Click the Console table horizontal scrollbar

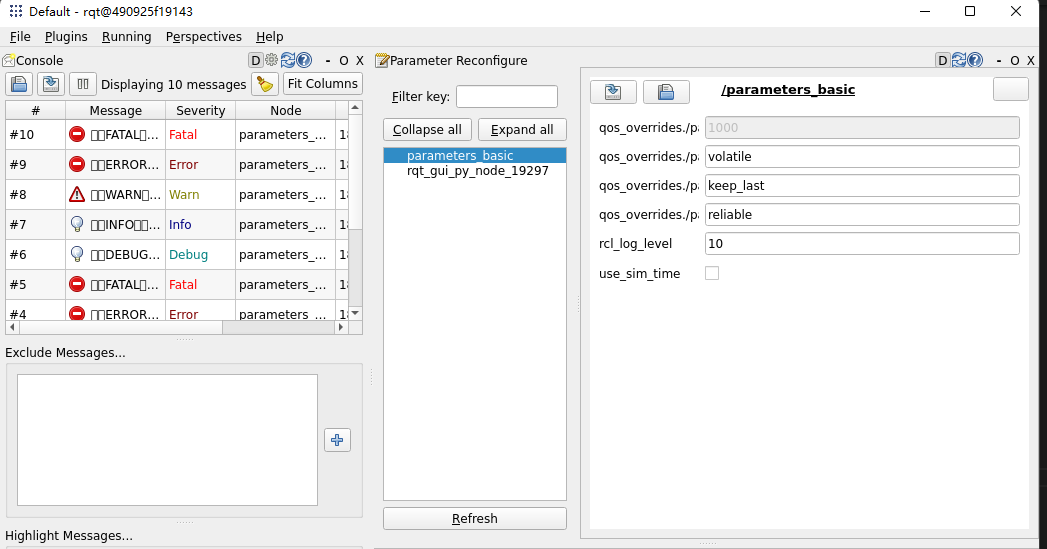click(120, 327)
